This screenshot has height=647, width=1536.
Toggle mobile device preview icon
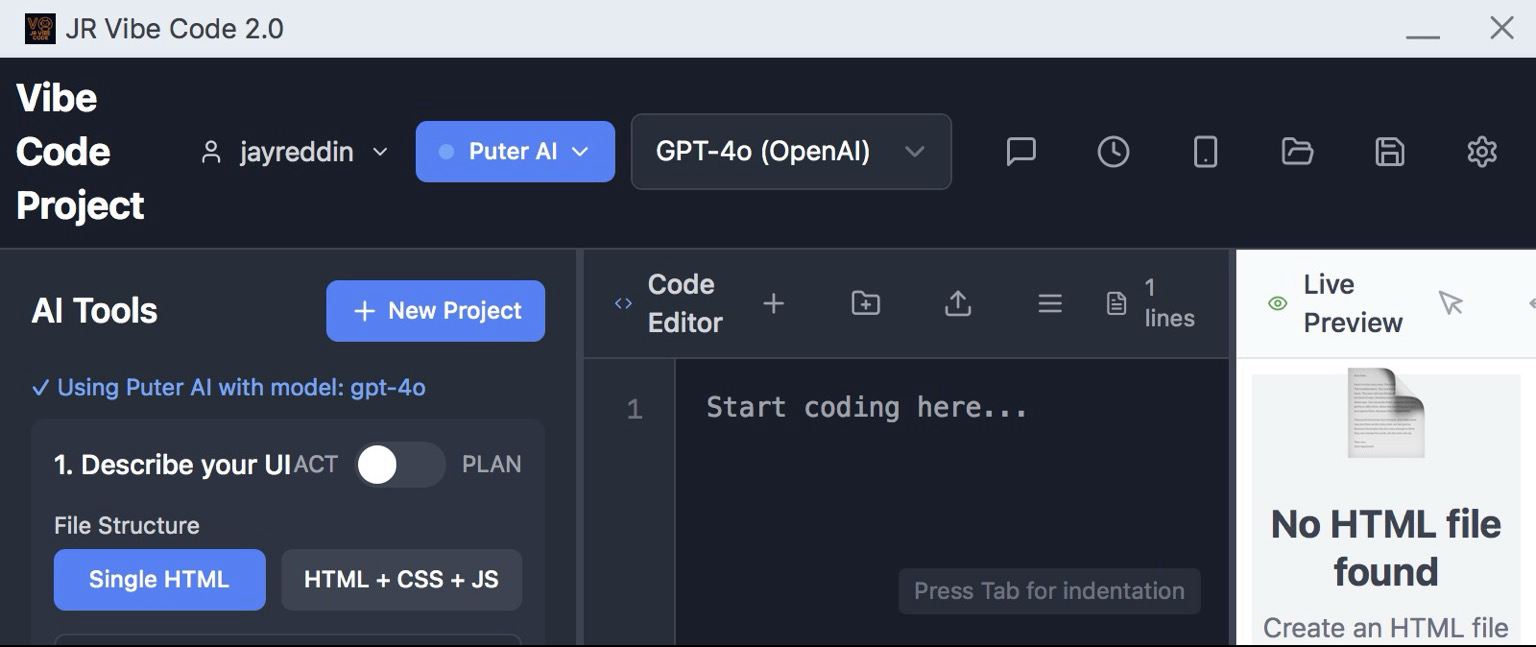click(x=1205, y=152)
